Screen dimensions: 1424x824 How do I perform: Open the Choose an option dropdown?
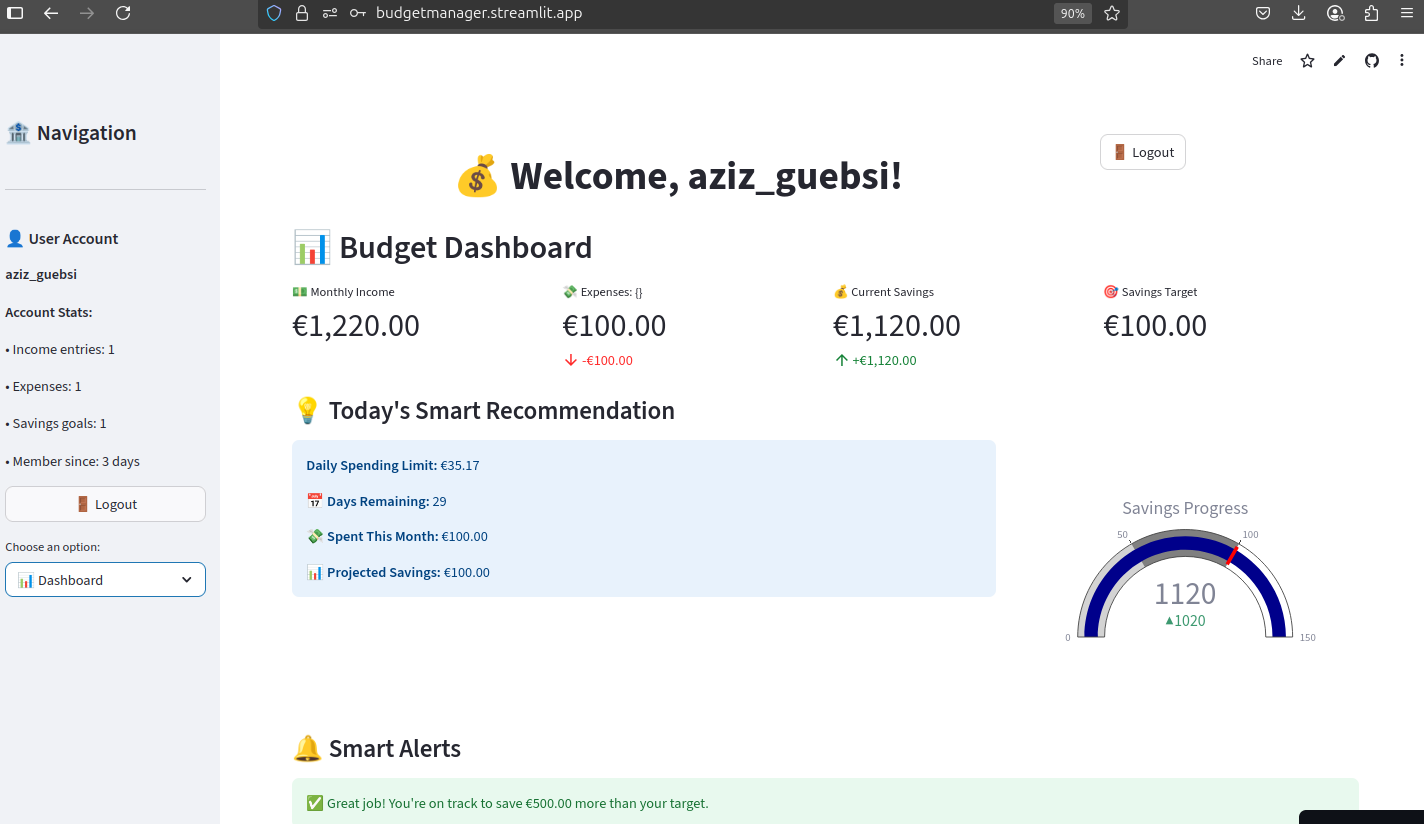105,579
